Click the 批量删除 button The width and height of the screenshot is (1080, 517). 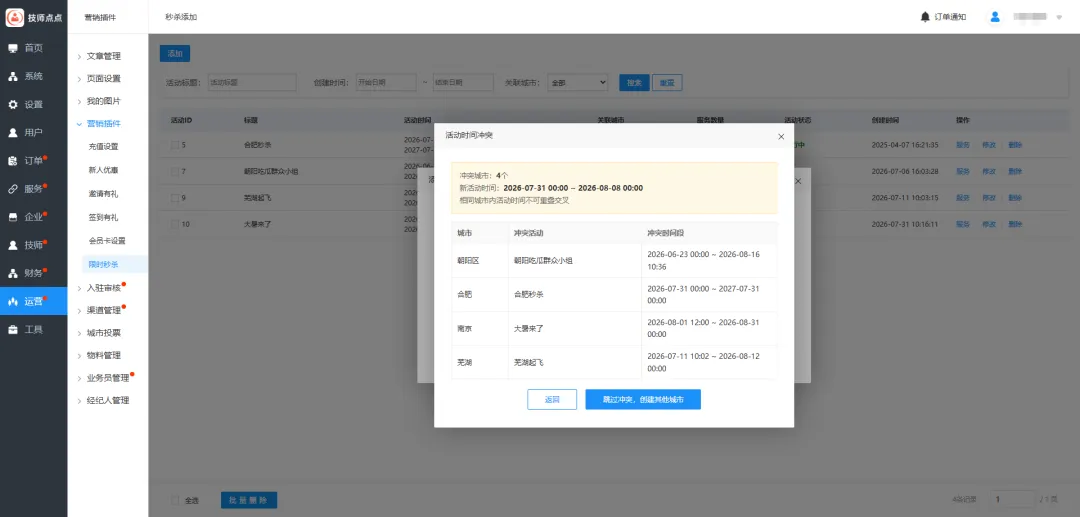(x=249, y=500)
